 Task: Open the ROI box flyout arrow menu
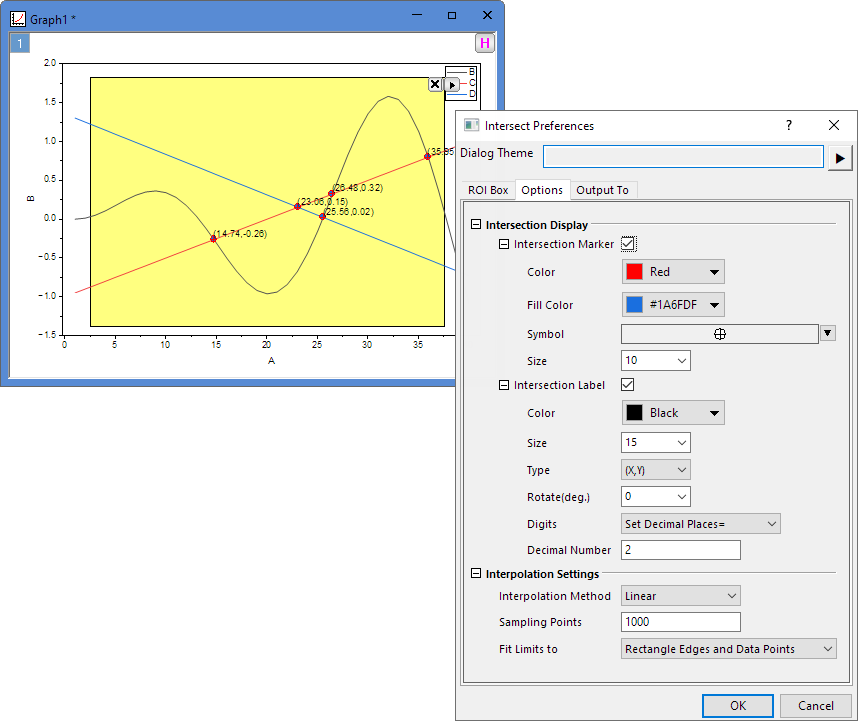coord(451,85)
